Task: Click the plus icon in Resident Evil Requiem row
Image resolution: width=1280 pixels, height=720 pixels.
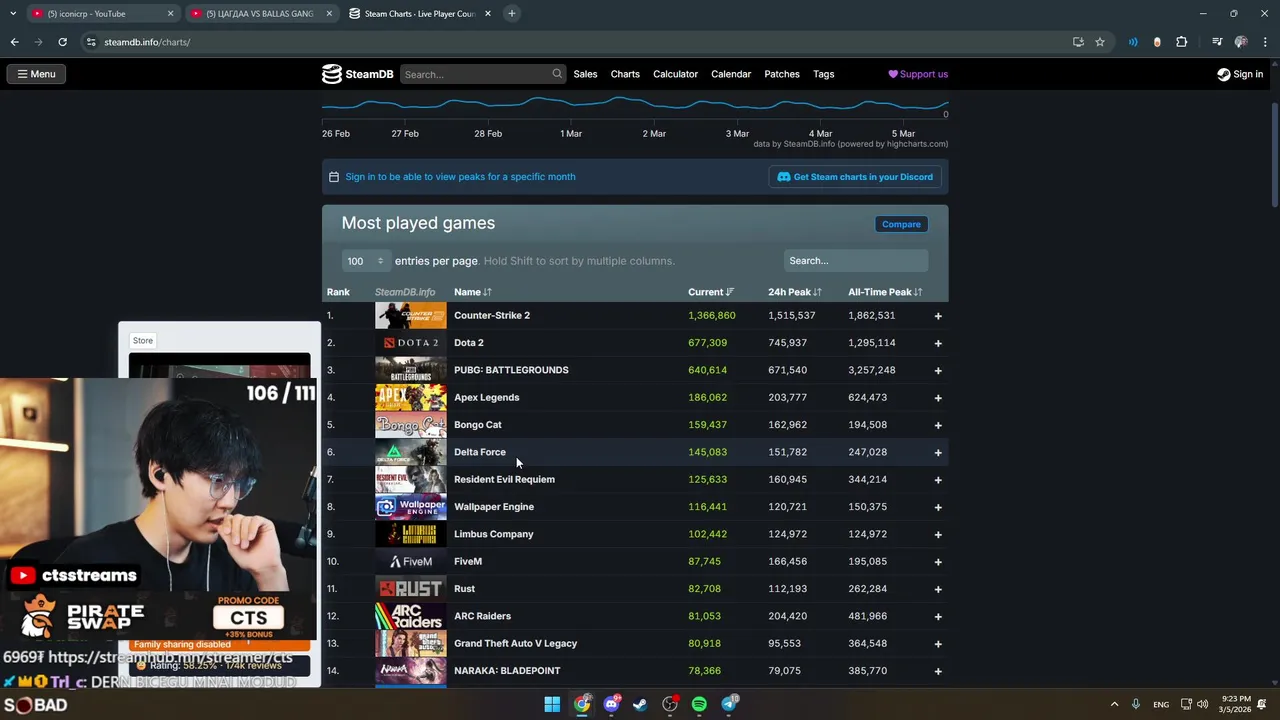Action: tap(937, 480)
